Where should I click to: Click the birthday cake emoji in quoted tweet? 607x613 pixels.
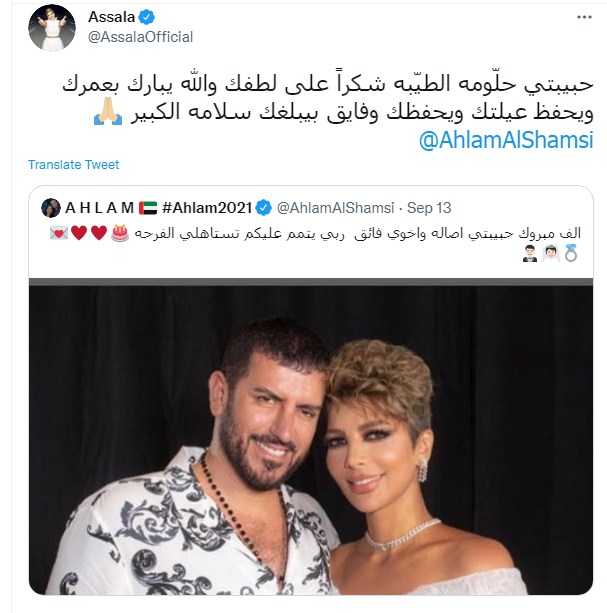120,233
